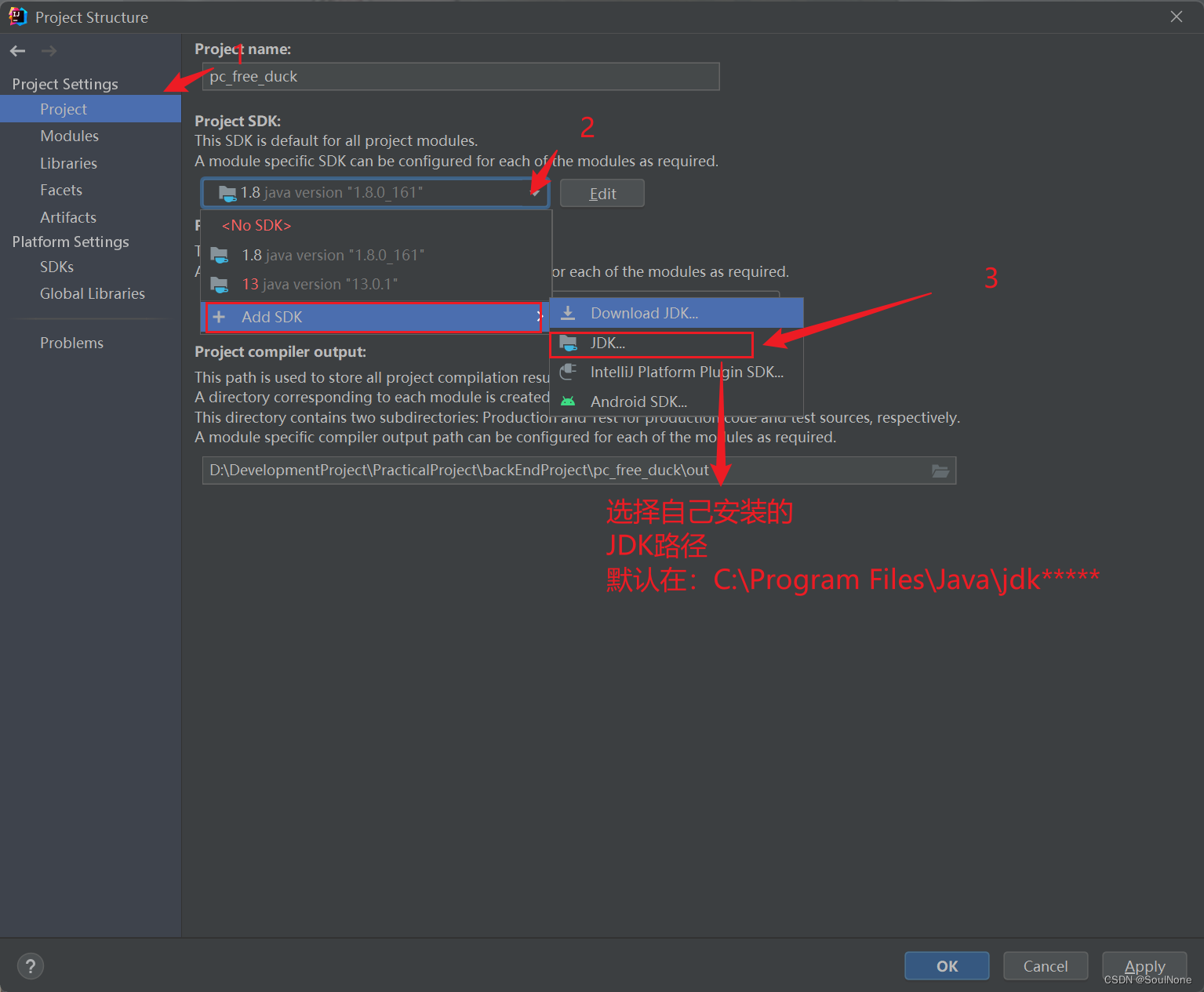
Task: Expand the Project SDK combo box
Action: pyautogui.click(x=536, y=193)
